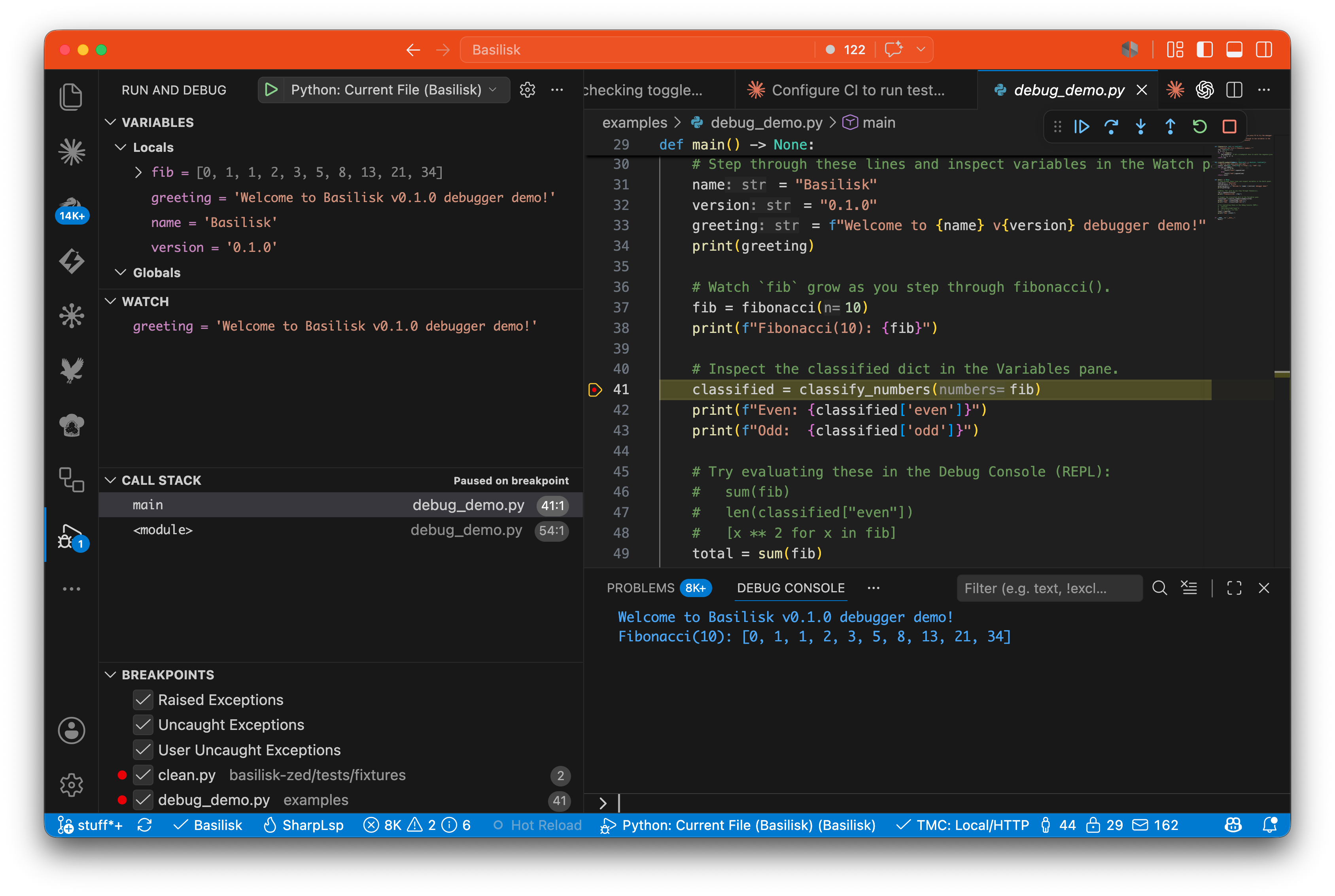This screenshot has height=896, width=1335.
Task: Click TMC: Local/HTTP status item
Action: tap(962, 825)
